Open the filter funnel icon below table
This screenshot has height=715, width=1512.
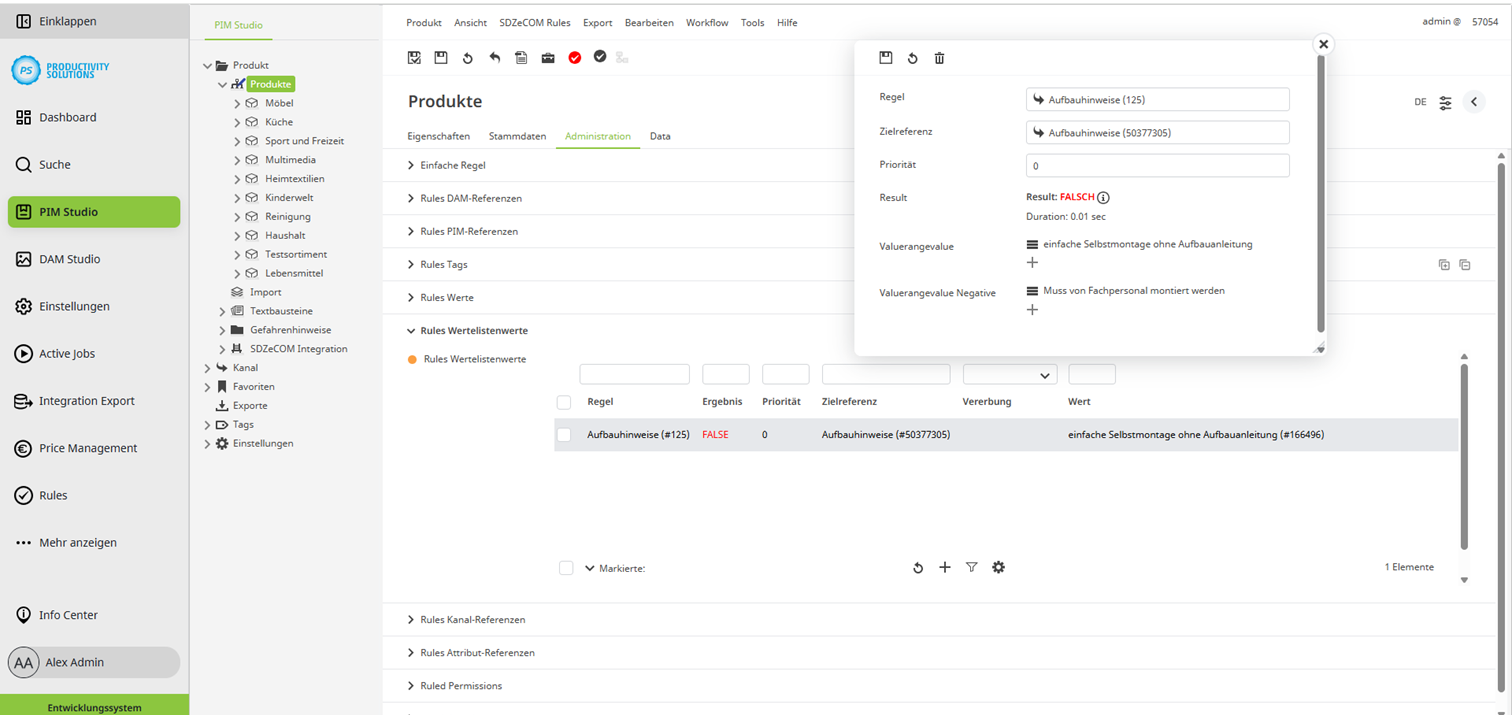[x=971, y=568]
